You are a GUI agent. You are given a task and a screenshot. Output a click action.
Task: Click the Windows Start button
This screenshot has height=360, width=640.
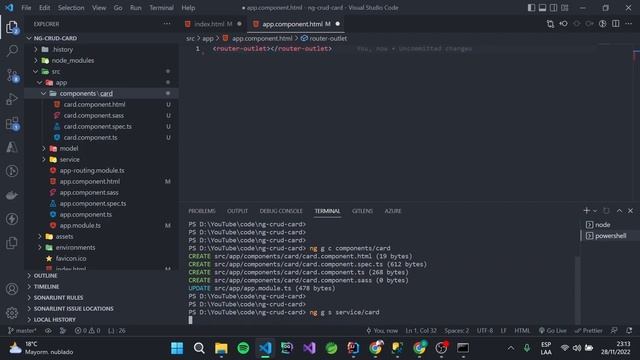[x=177, y=348]
